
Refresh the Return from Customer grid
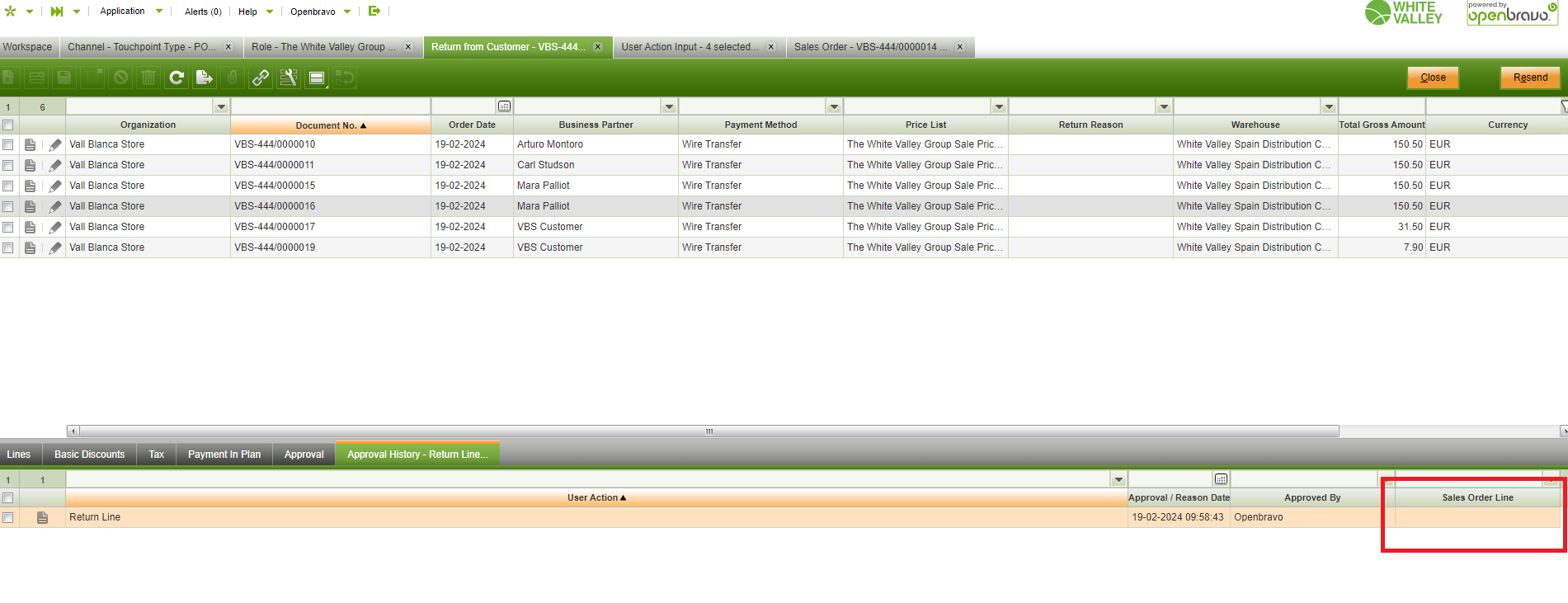(177, 78)
